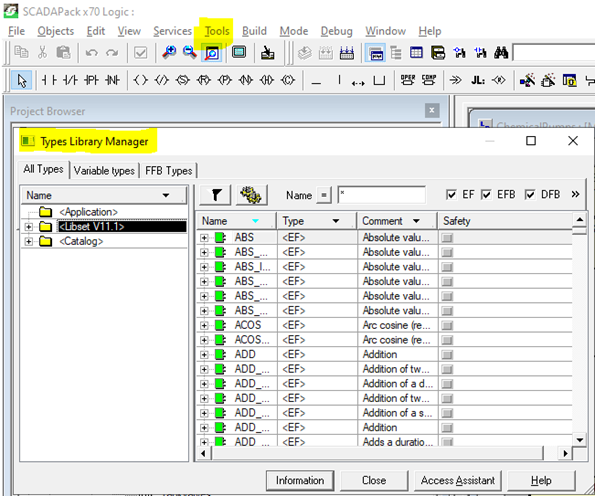
Task: Toggle Safety box for 'Addition of a s...' row
Action: click(x=447, y=413)
